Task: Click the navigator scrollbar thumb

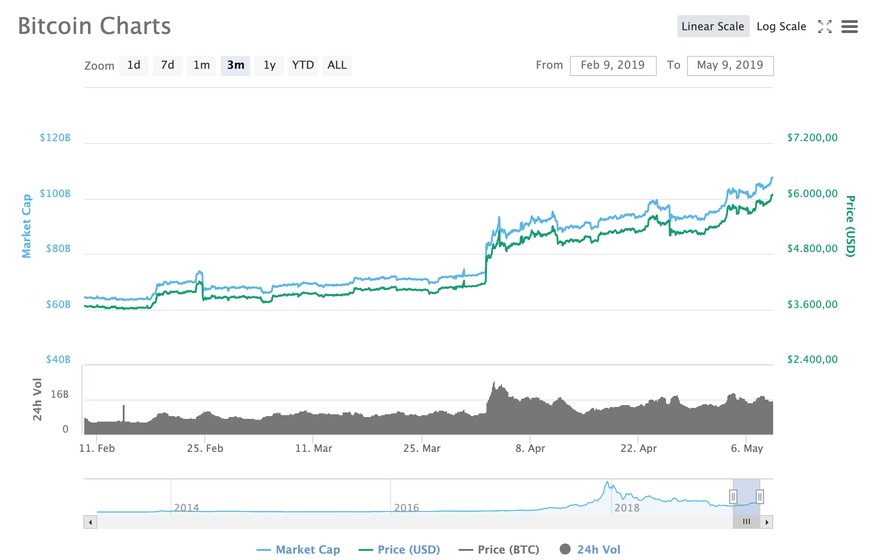Action: coord(746,522)
